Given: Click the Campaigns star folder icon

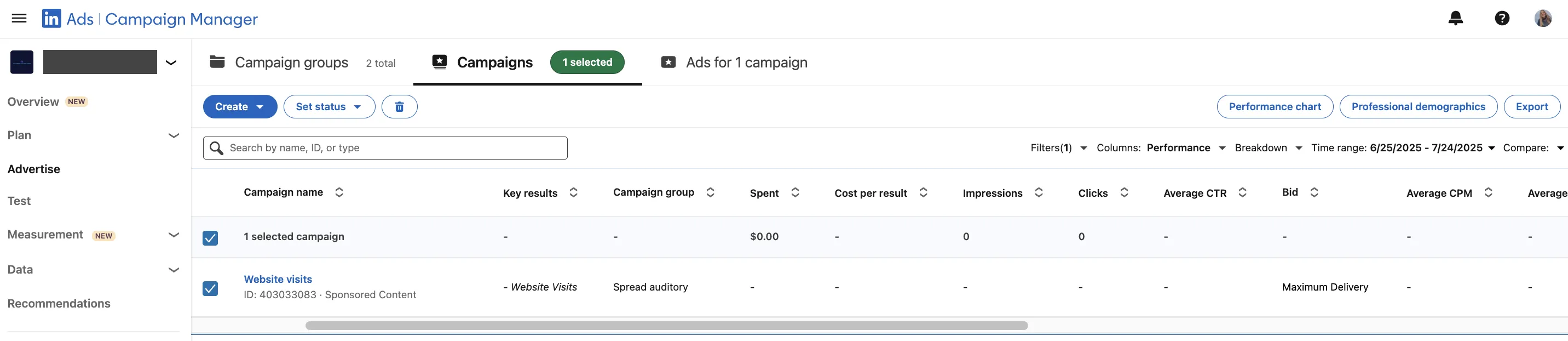Looking at the screenshot, I should (x=440, y=61).
